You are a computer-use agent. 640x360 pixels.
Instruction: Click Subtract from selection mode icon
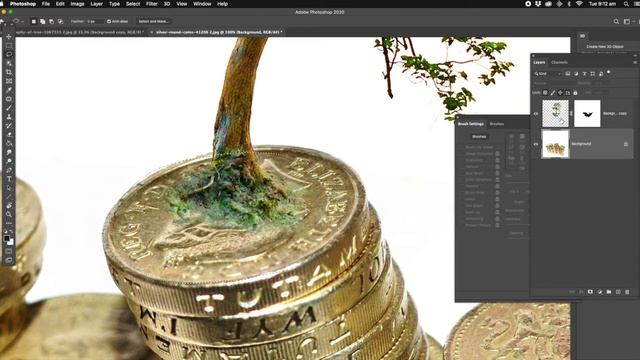click(x=51, y=21)
